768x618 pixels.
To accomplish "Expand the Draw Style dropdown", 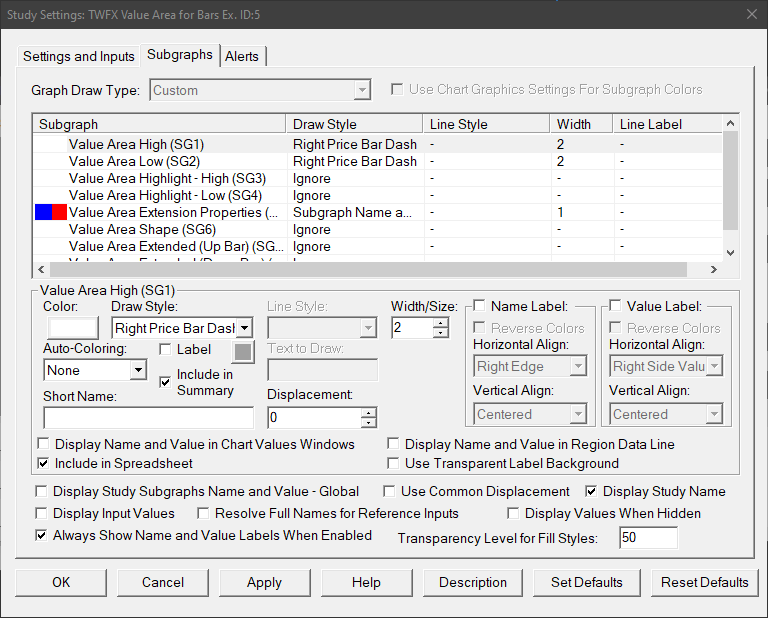I will 246,327.
